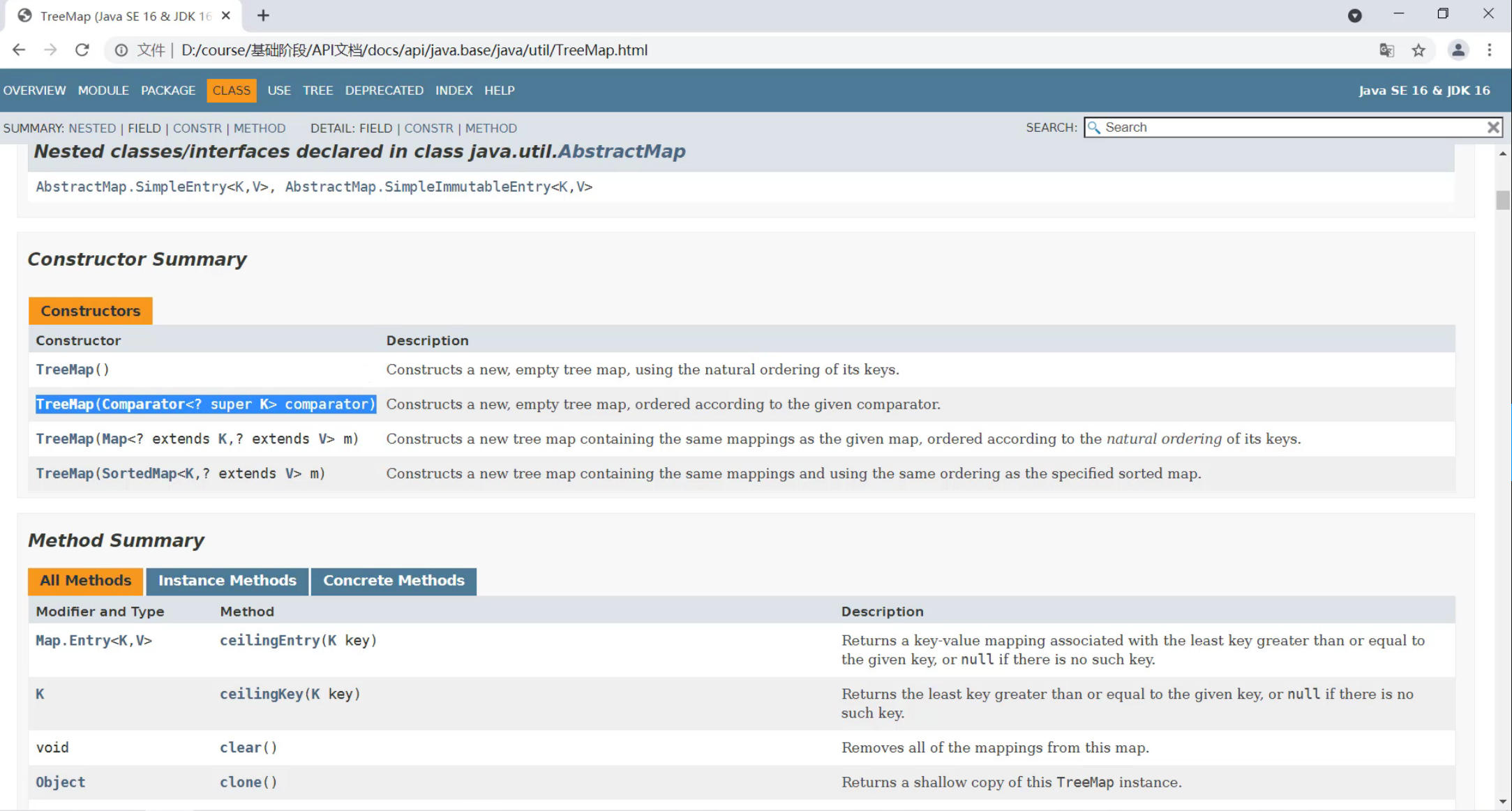Click the translate page icon
The height and width of the screenshot is (811, 1512).
pyautogui.click(x=1386, y=50)
